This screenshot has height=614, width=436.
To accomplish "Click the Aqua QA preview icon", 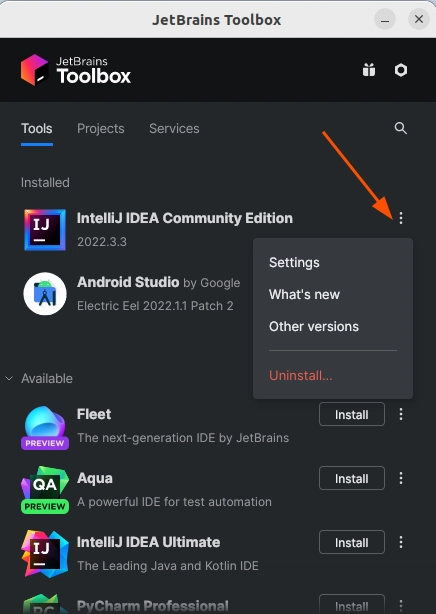I will pos(45,489).
